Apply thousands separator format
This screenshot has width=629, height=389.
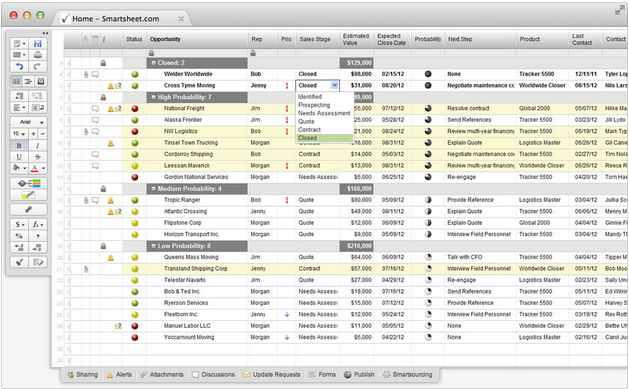coord(38,236)
